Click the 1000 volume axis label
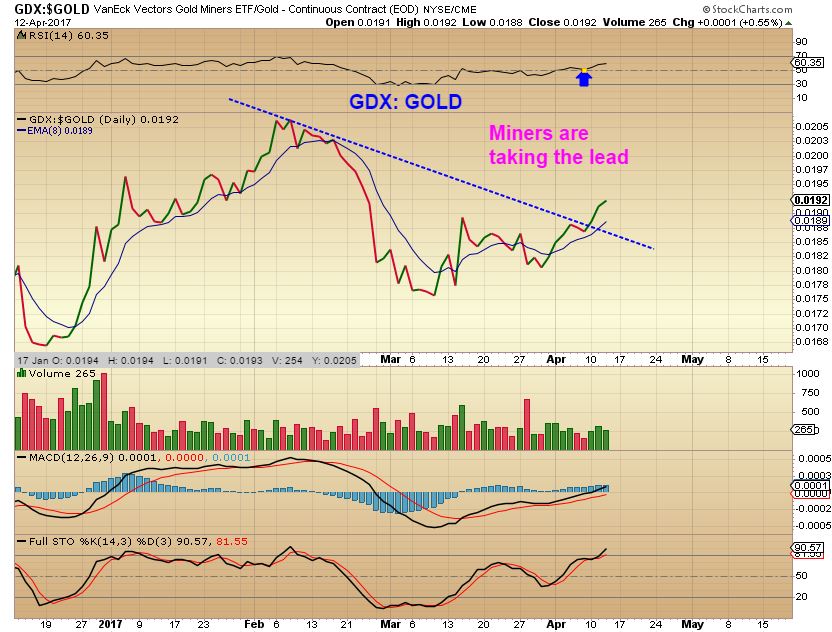 click(808, 374)
